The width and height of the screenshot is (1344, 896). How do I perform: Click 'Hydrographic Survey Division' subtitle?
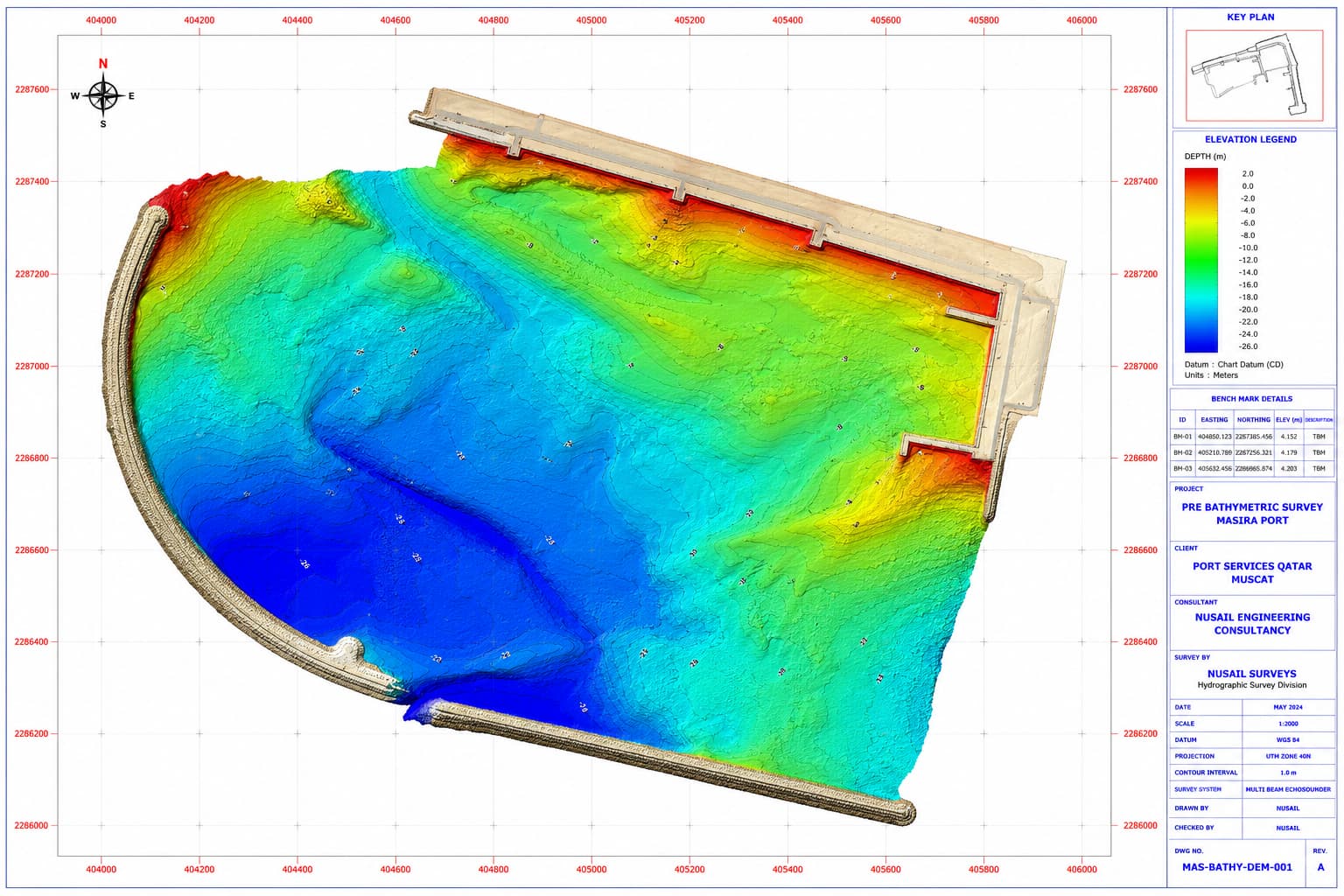pos(1252,685)
